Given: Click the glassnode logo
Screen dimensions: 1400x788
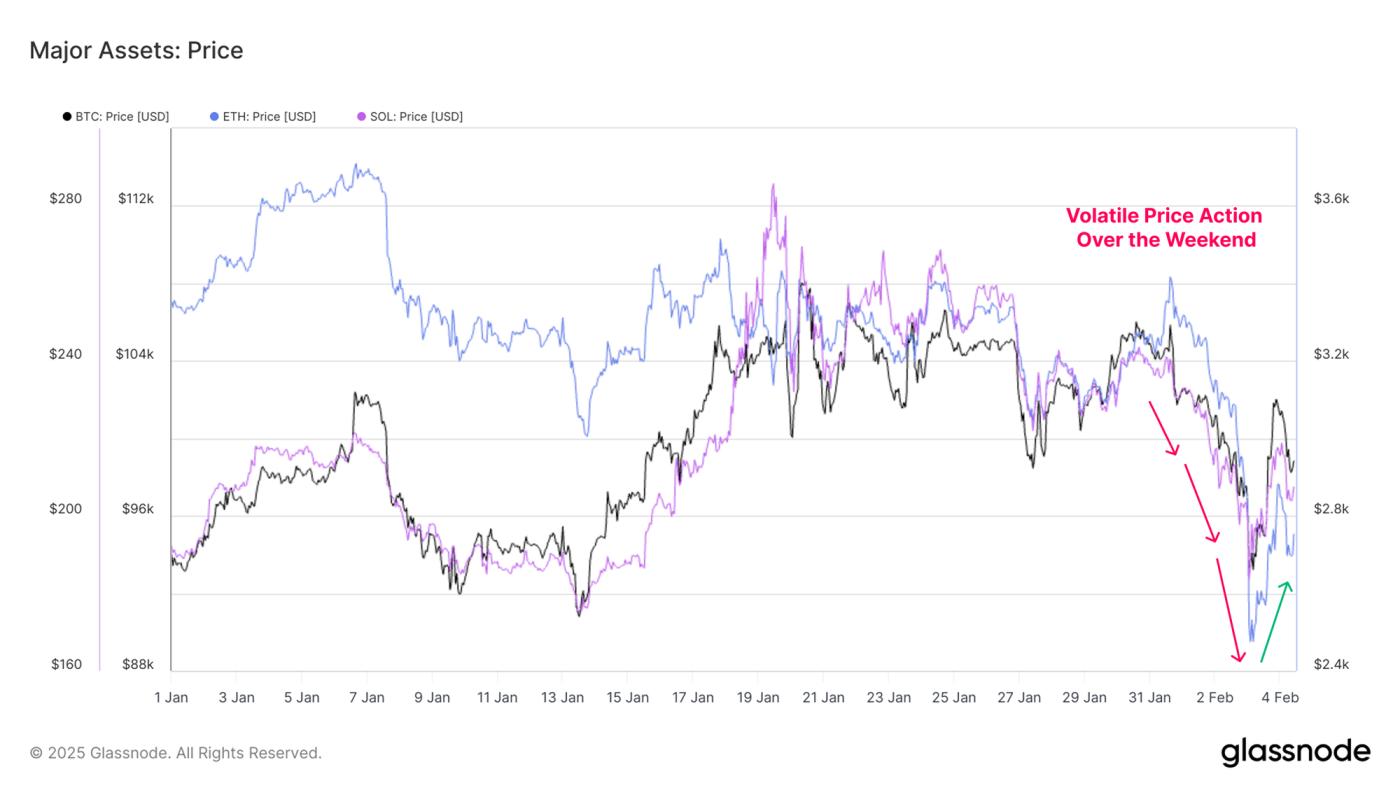Looking at the screenshot, I should tap(1295, 753).
